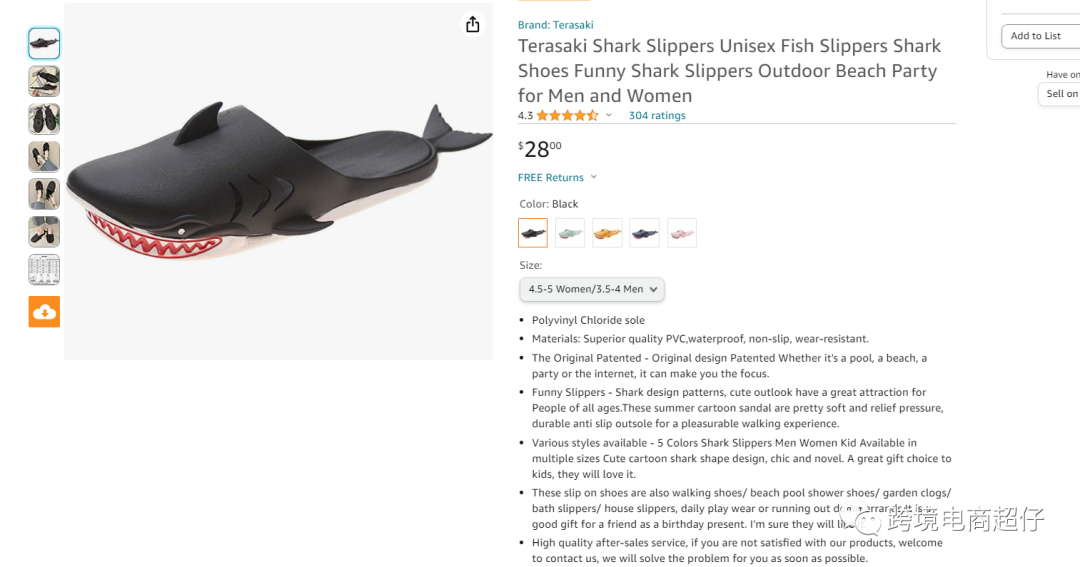Pick the navy blue color swatch
This screenshot has width=1080, height=567.
point(644,233)
